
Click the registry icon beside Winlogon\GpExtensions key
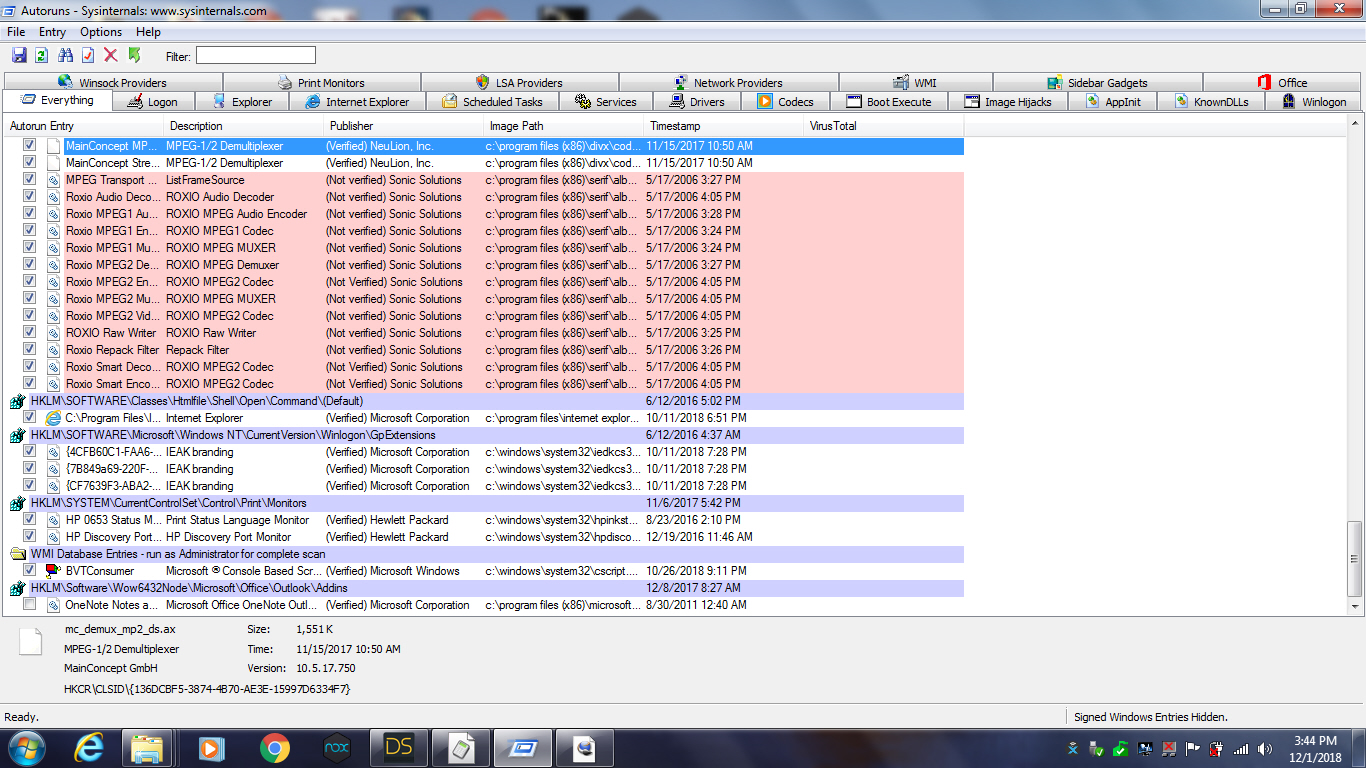pyautogui.click(x=17, y=435)
